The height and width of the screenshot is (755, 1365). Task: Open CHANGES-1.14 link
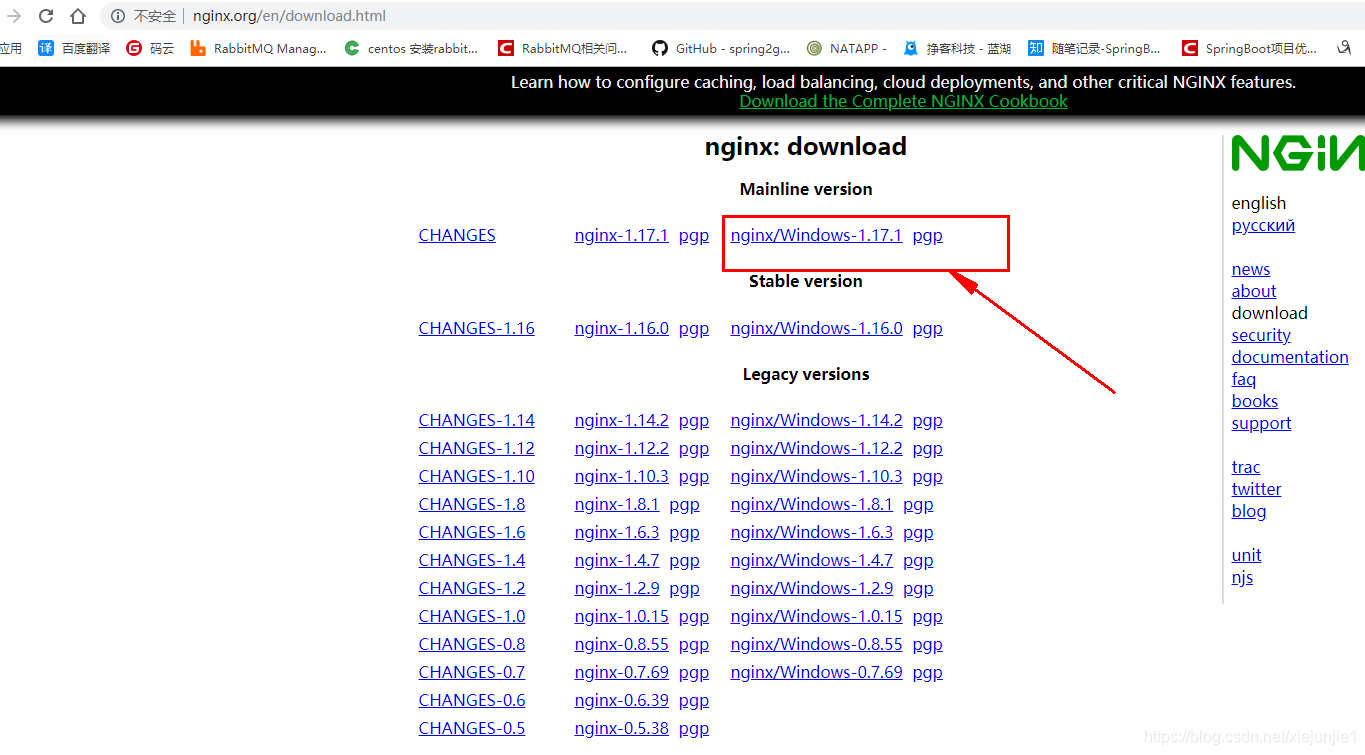click(x=476, y=420)
